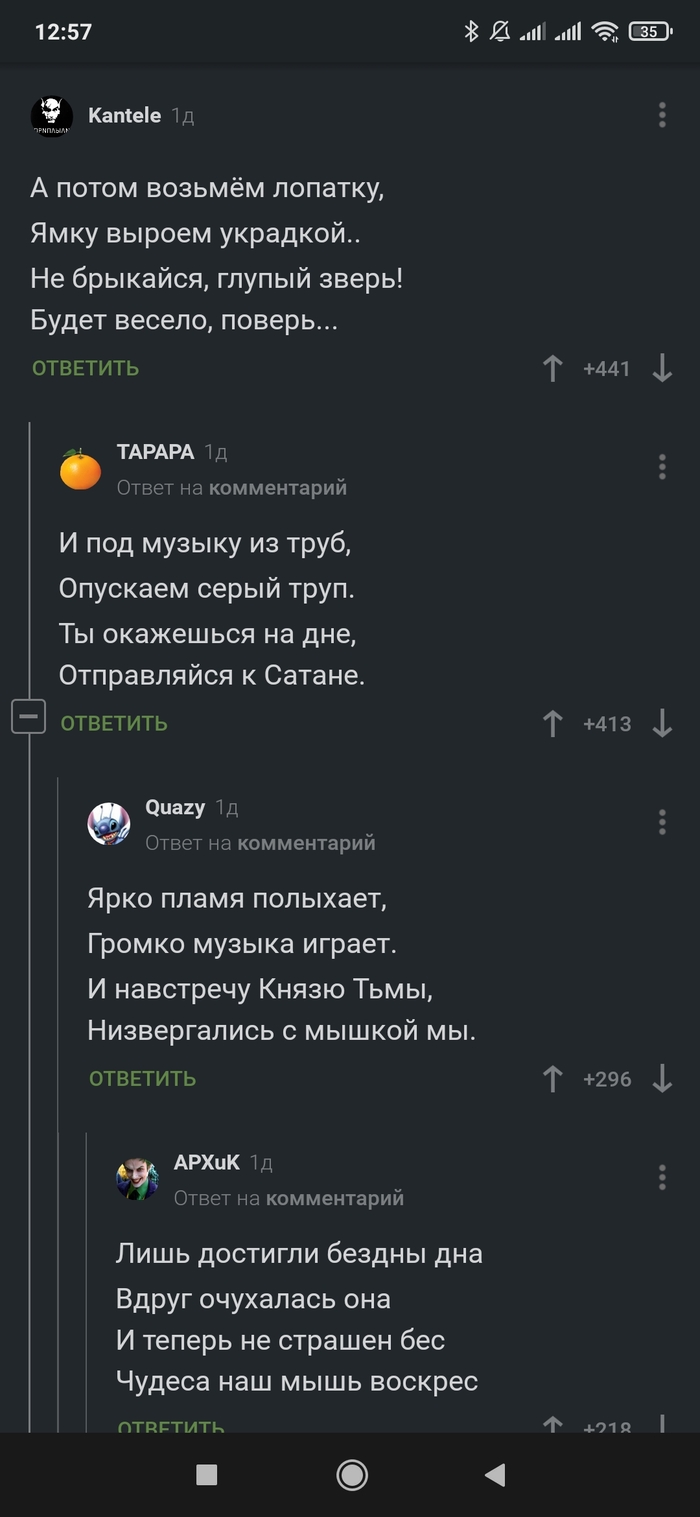Reply to ТАРАРА's comment
The height and width of the screenshot is (1517, 700).
[x=114, y=723]
